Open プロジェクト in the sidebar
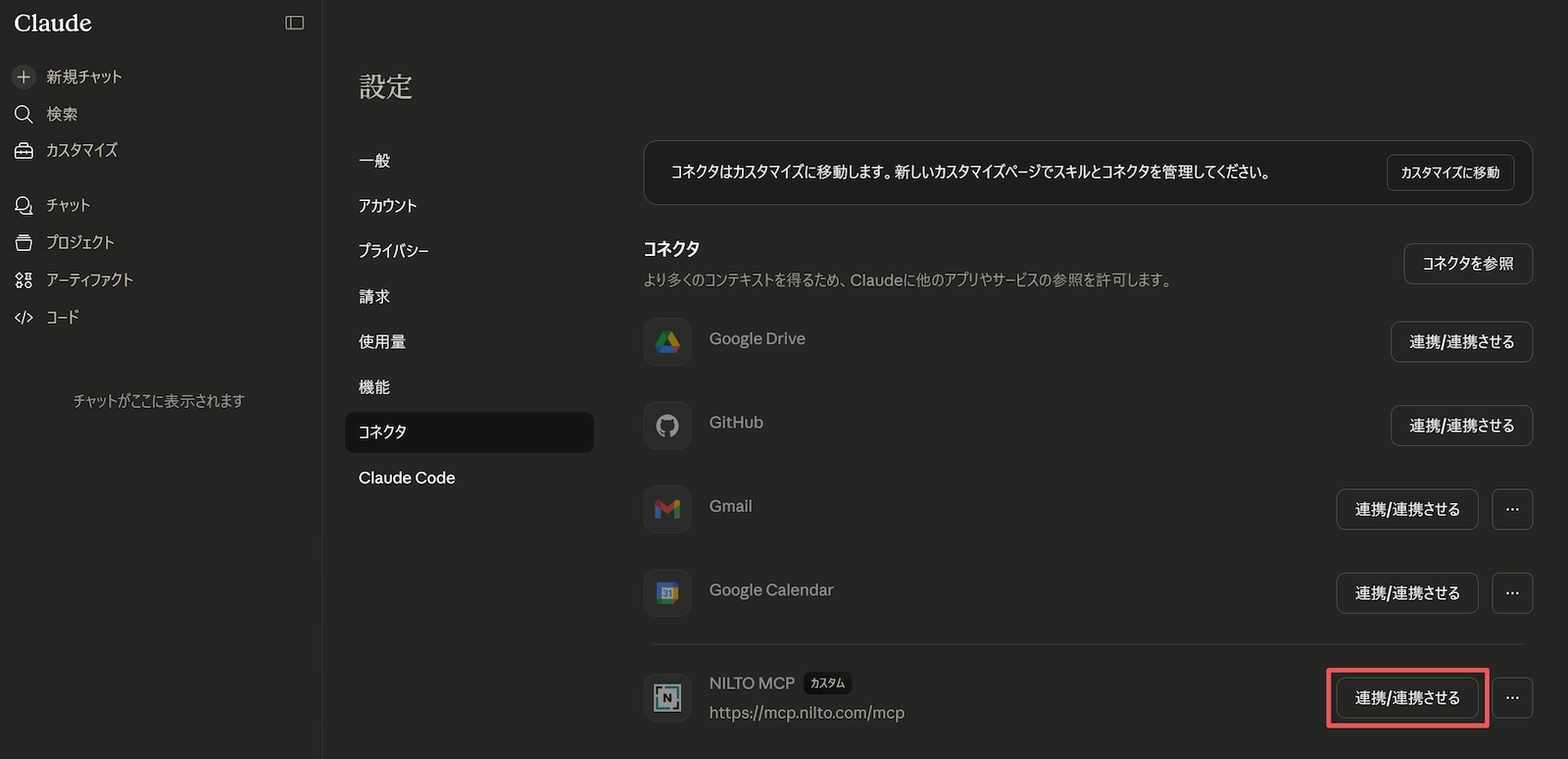Screen dimensions: 1568x759 pyautogui.click(x=80, y=242)
